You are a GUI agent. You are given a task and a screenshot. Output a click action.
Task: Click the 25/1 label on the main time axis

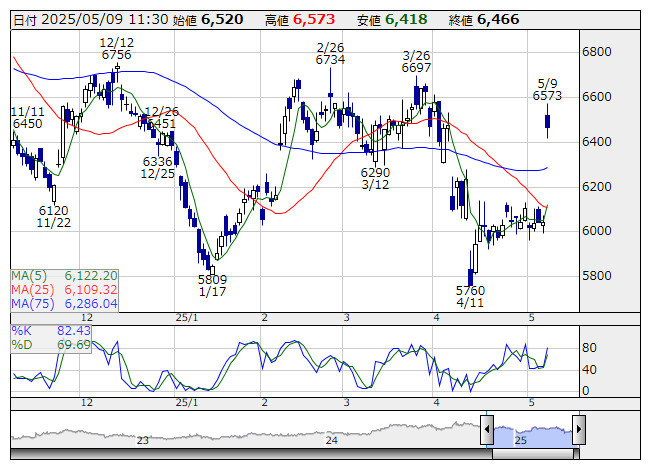187,318
